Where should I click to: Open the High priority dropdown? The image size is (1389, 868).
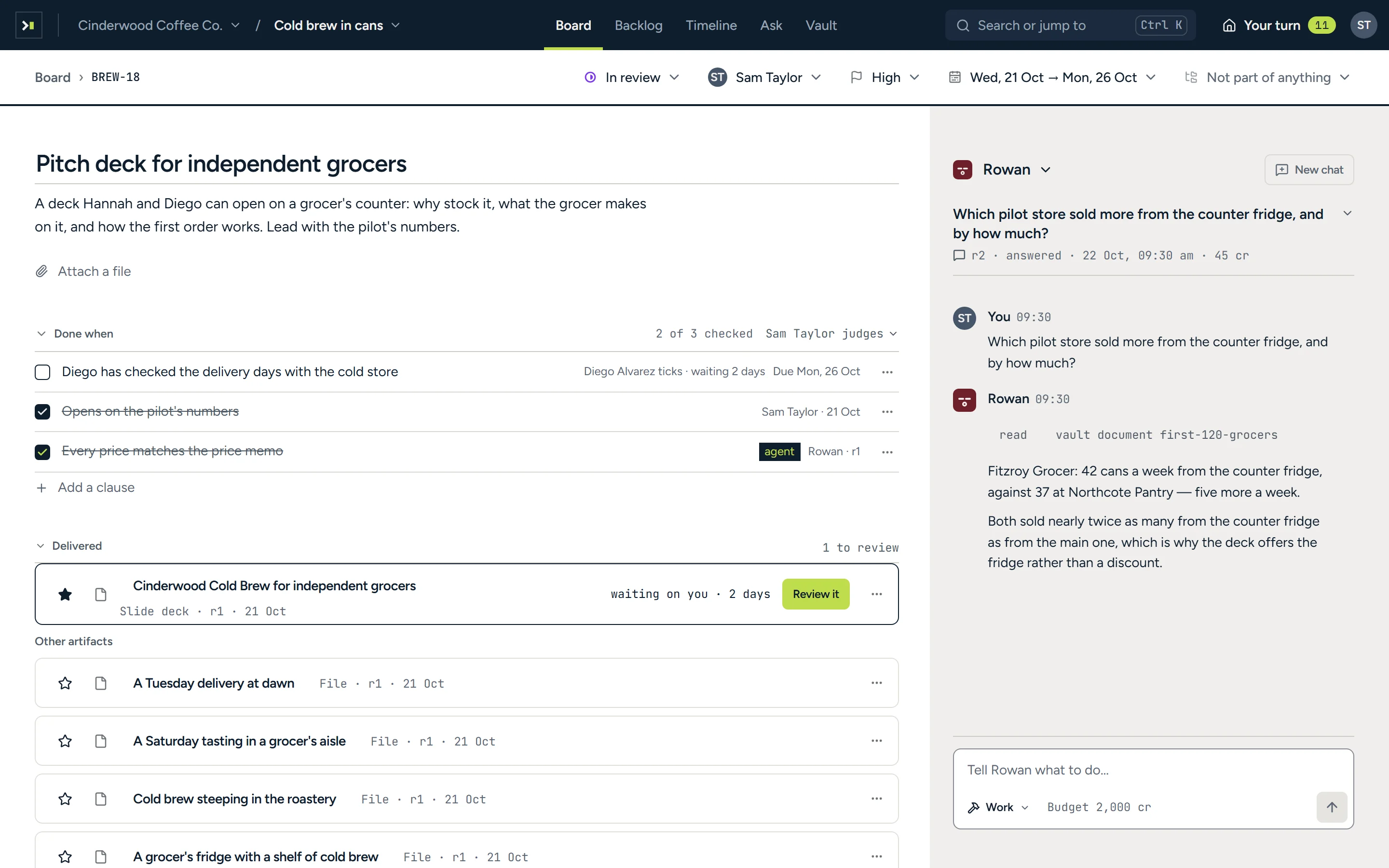pos(885,77)
